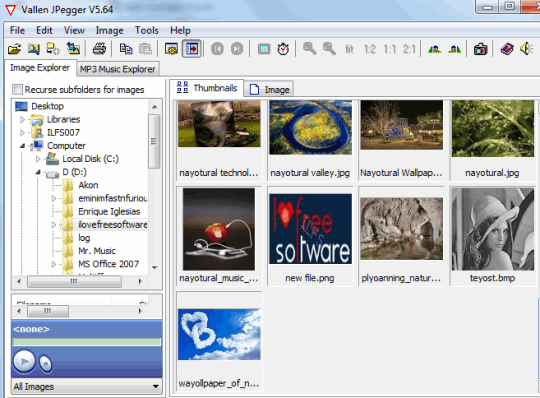
Task: Select the Desktop tree item
Action: click(48, 106)
